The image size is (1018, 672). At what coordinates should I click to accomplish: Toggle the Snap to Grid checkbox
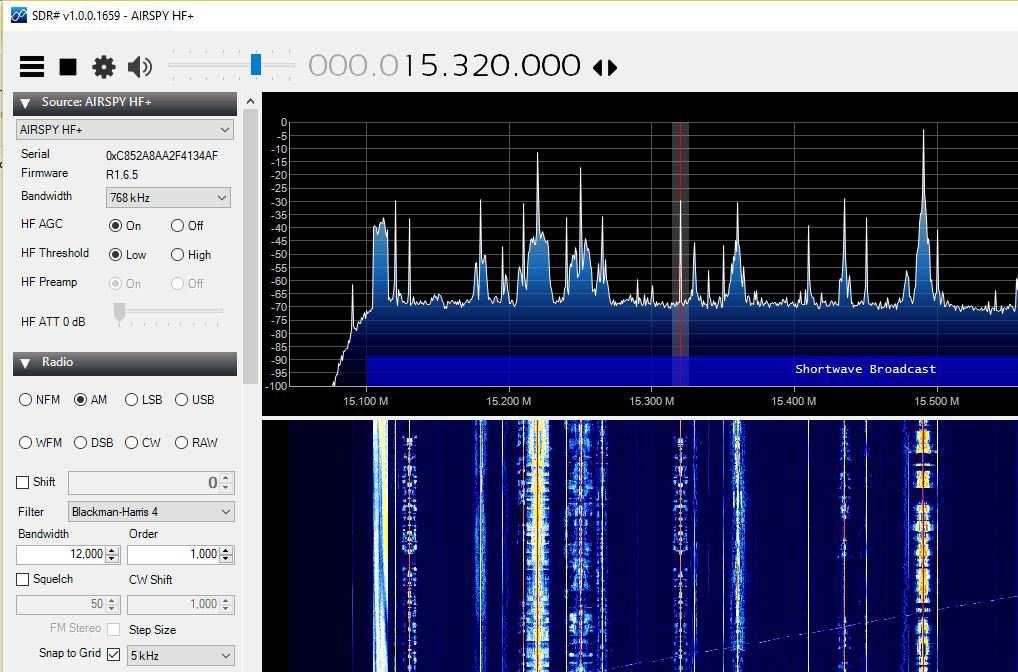coord(114,654)
